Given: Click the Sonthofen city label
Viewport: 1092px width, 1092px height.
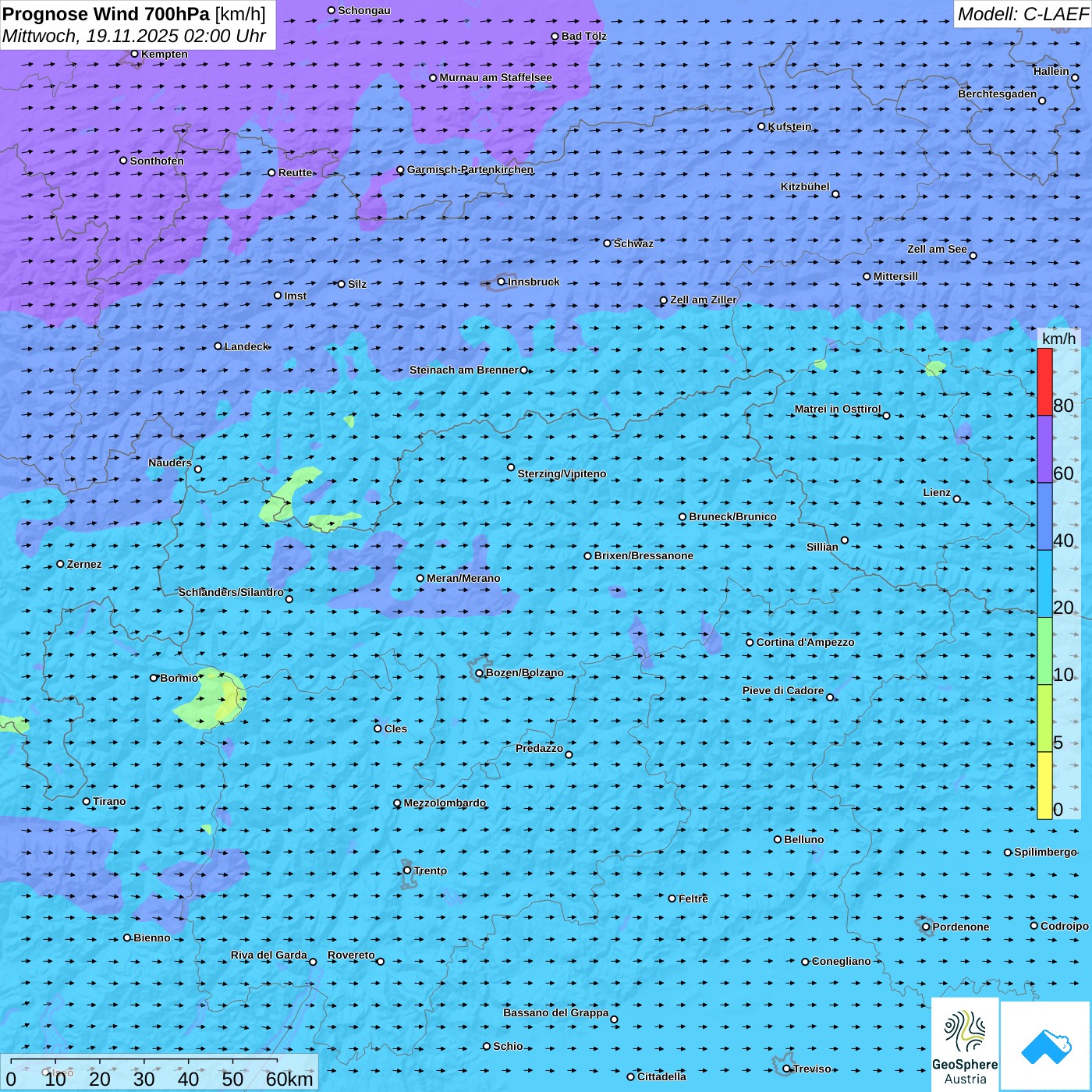Looking at the screenshot, I should [157, 161].
